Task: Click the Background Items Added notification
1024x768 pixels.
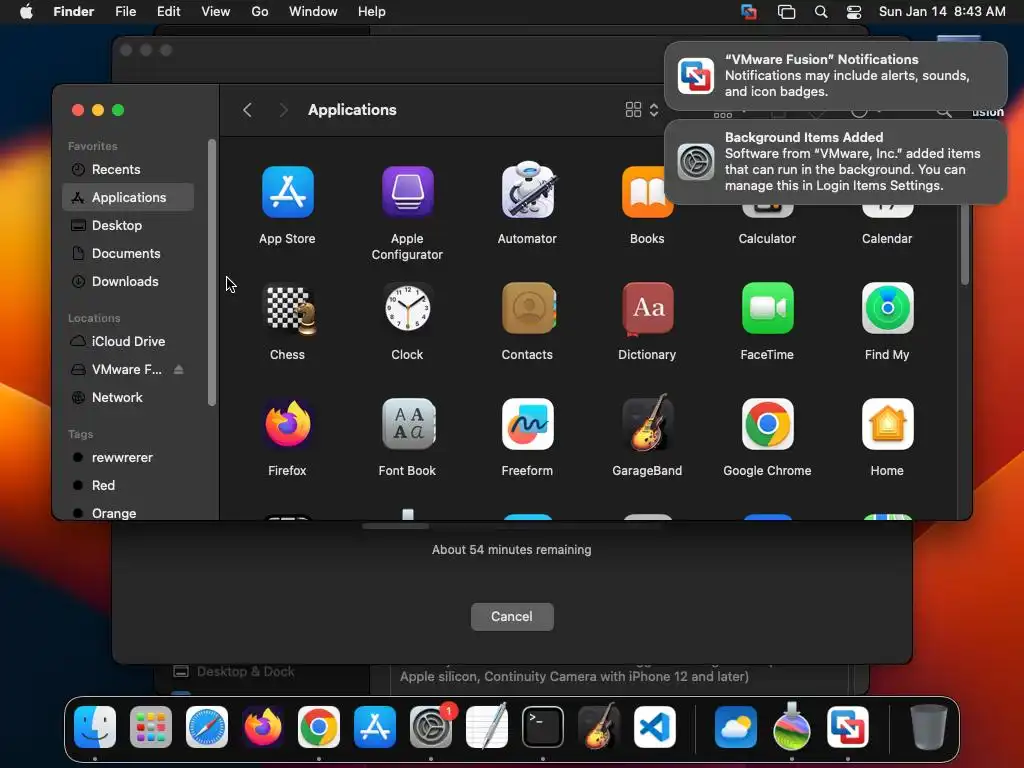Action: pyautogui.click(x=835, y=162)
